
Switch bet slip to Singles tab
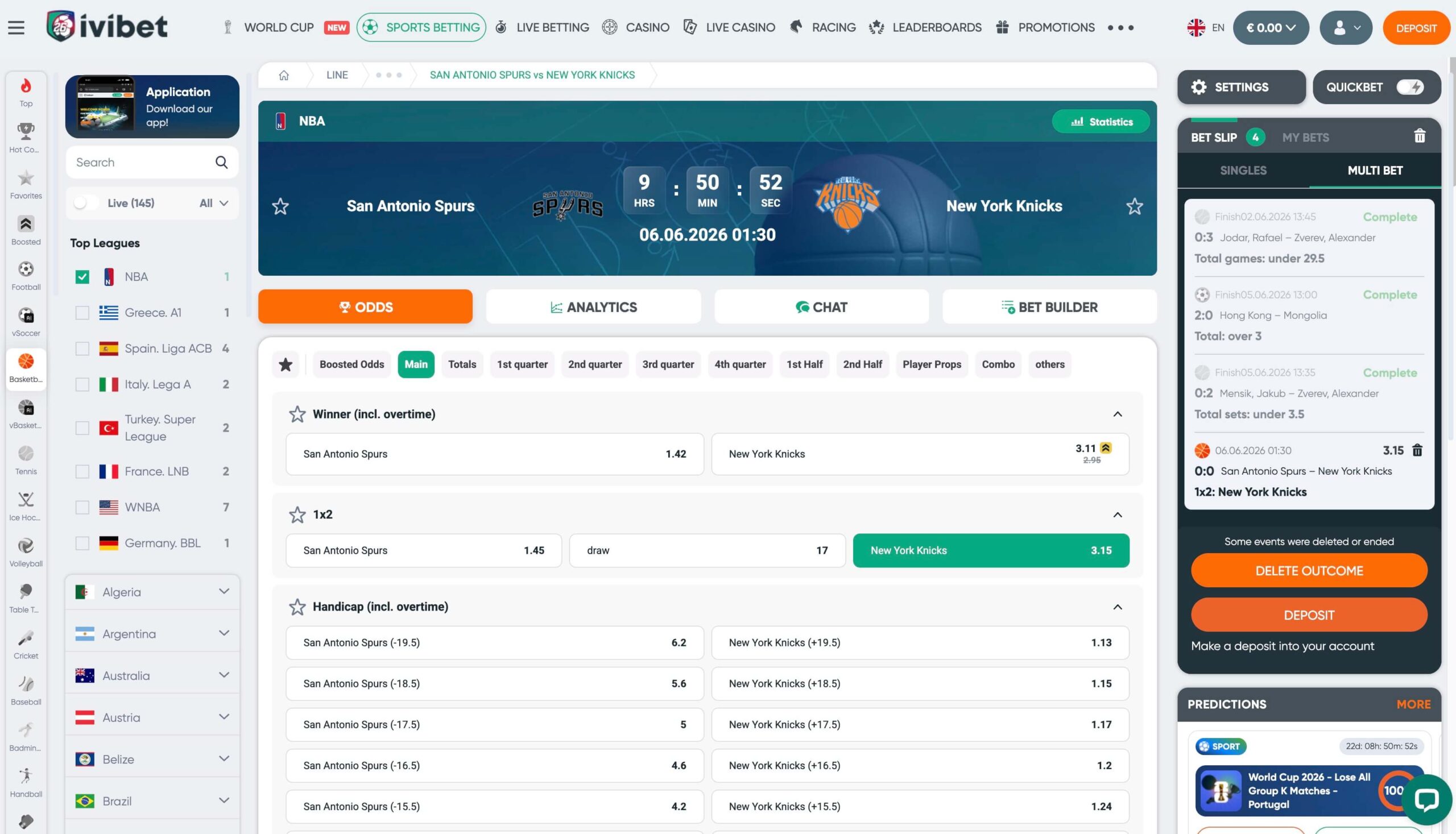[1243, 171]
